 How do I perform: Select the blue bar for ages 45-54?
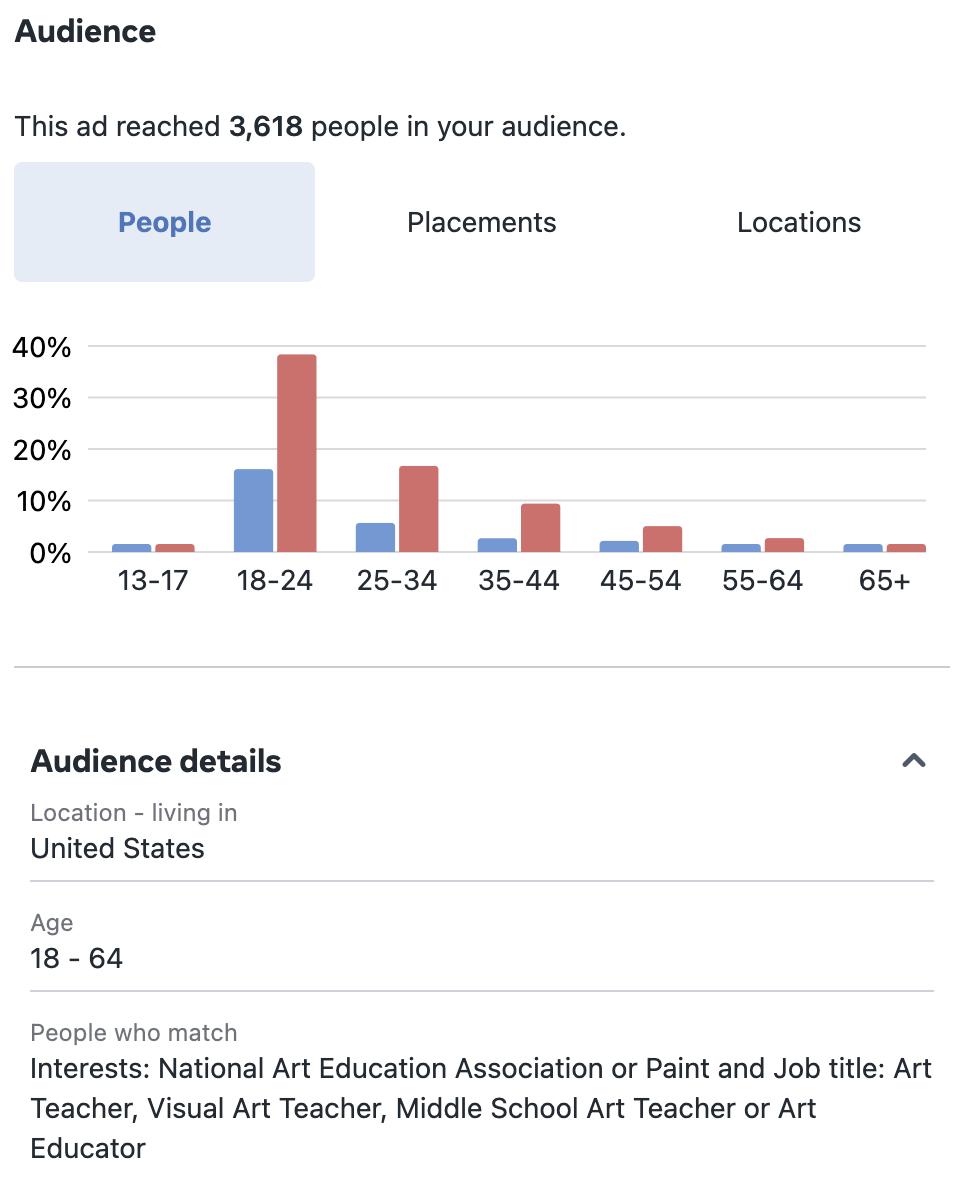click(x=619, y=546)
